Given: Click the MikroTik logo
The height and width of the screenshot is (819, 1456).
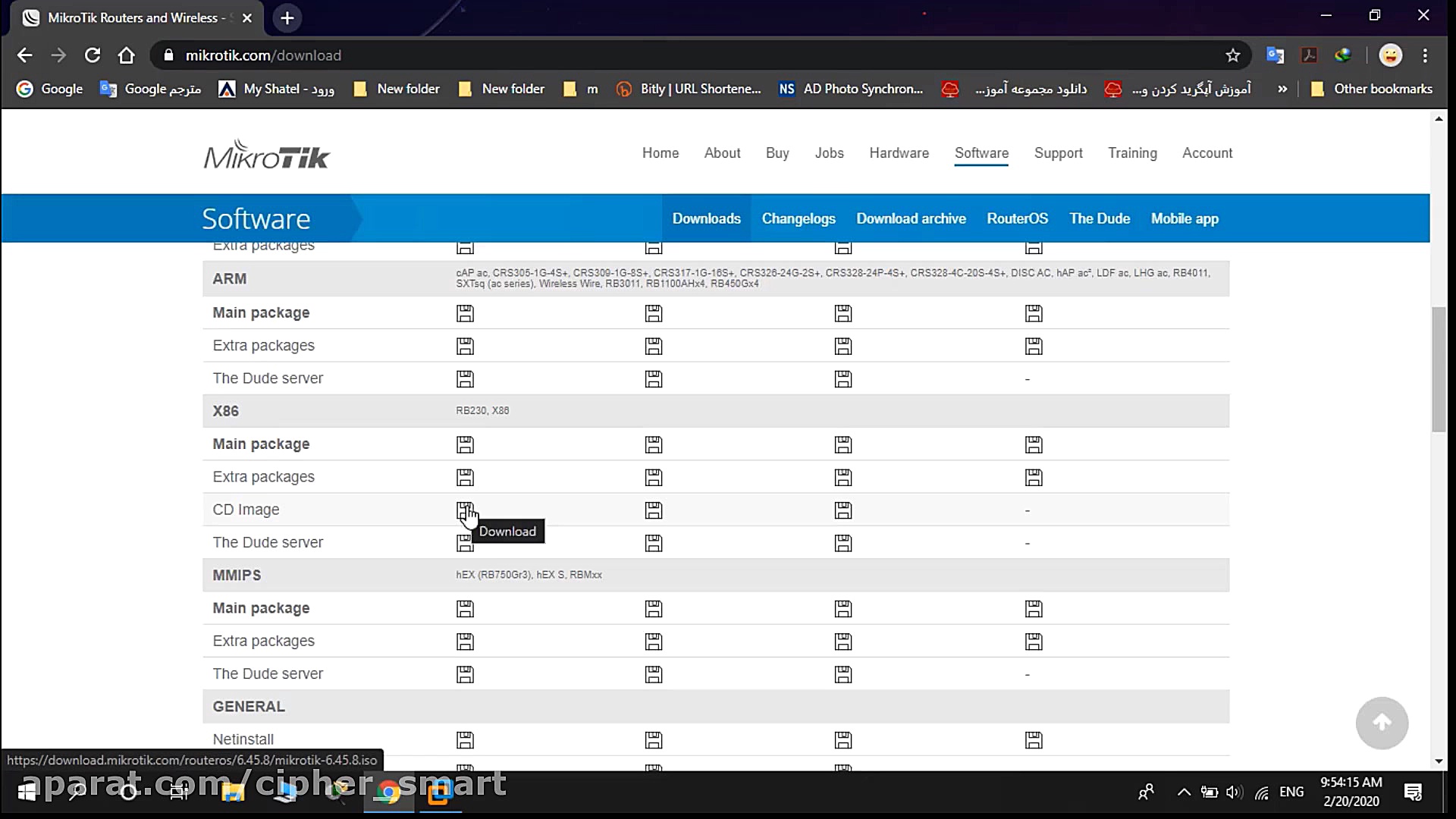Looking at the screenshot, I should click(x=266, y=155).
